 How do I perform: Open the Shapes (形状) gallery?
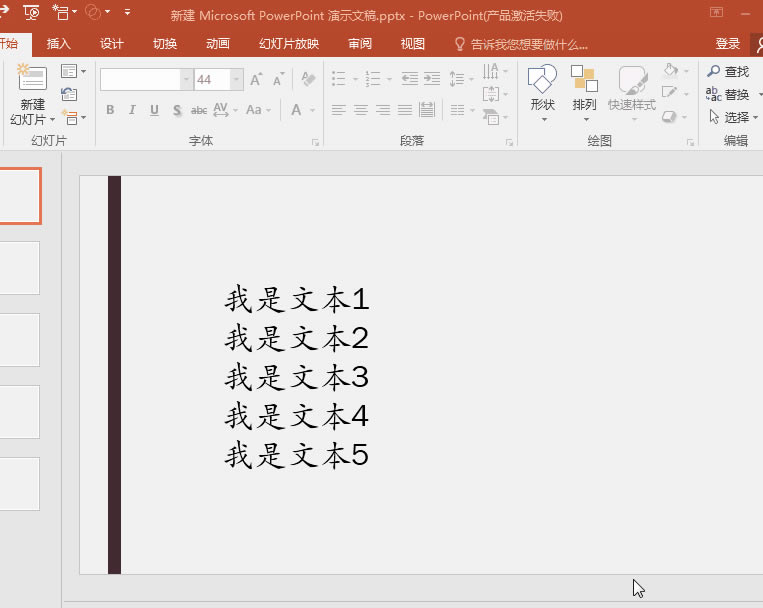click(x=542, y=90)
